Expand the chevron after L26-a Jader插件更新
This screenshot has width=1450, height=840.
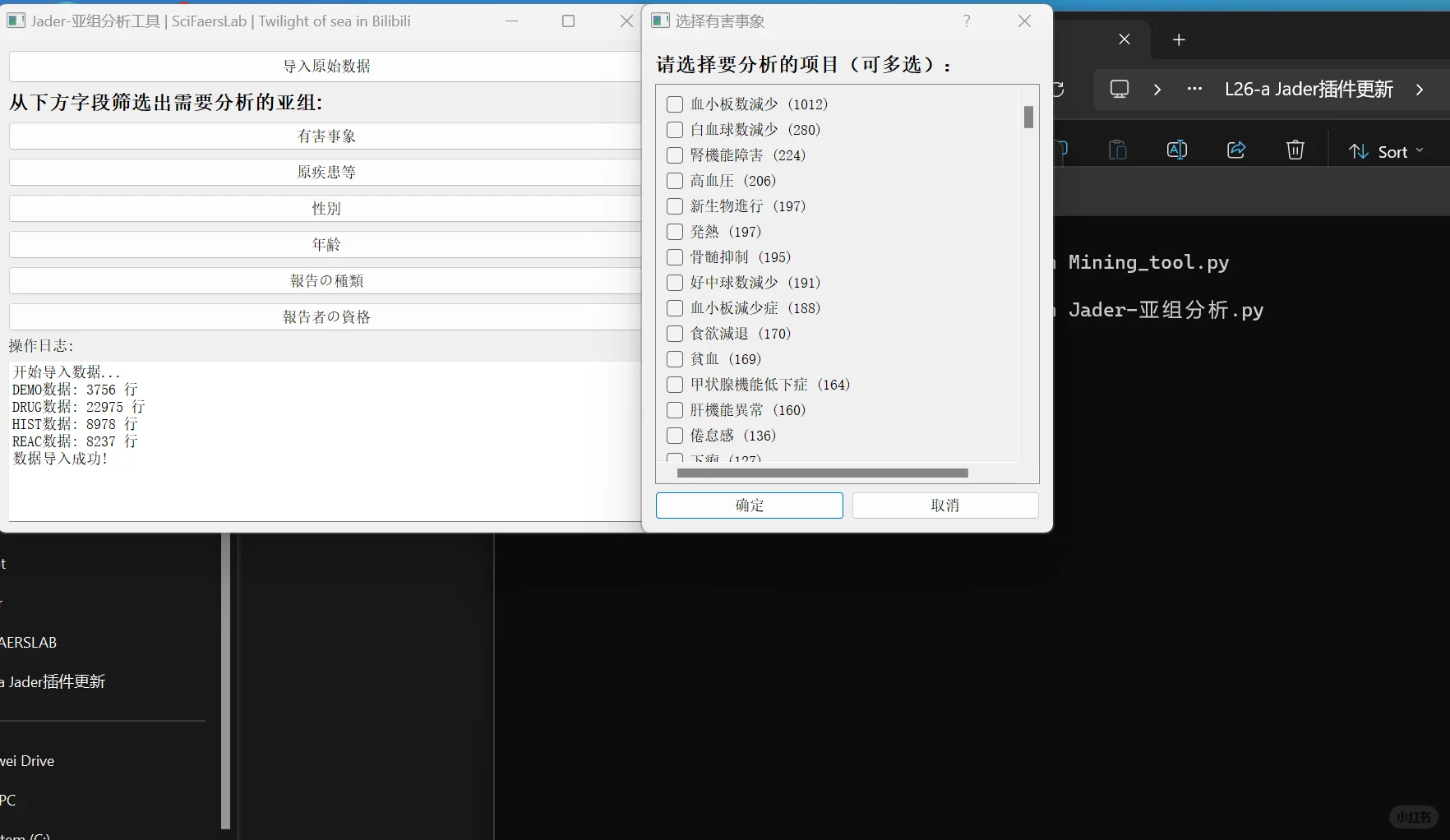pyautogui.click(x=1420, y=90)
